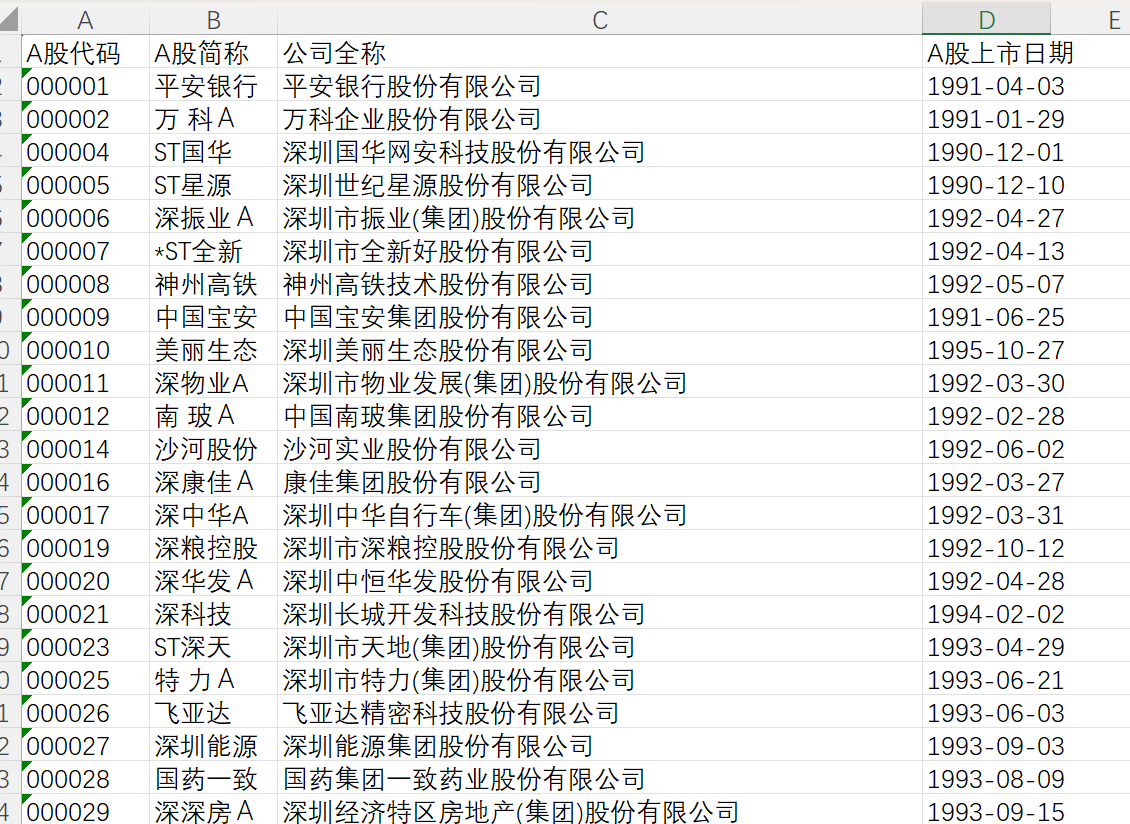This screenshot has width=1130, height=824.
Task: Select listing date 1995-10-27
Action: (996, 350)
